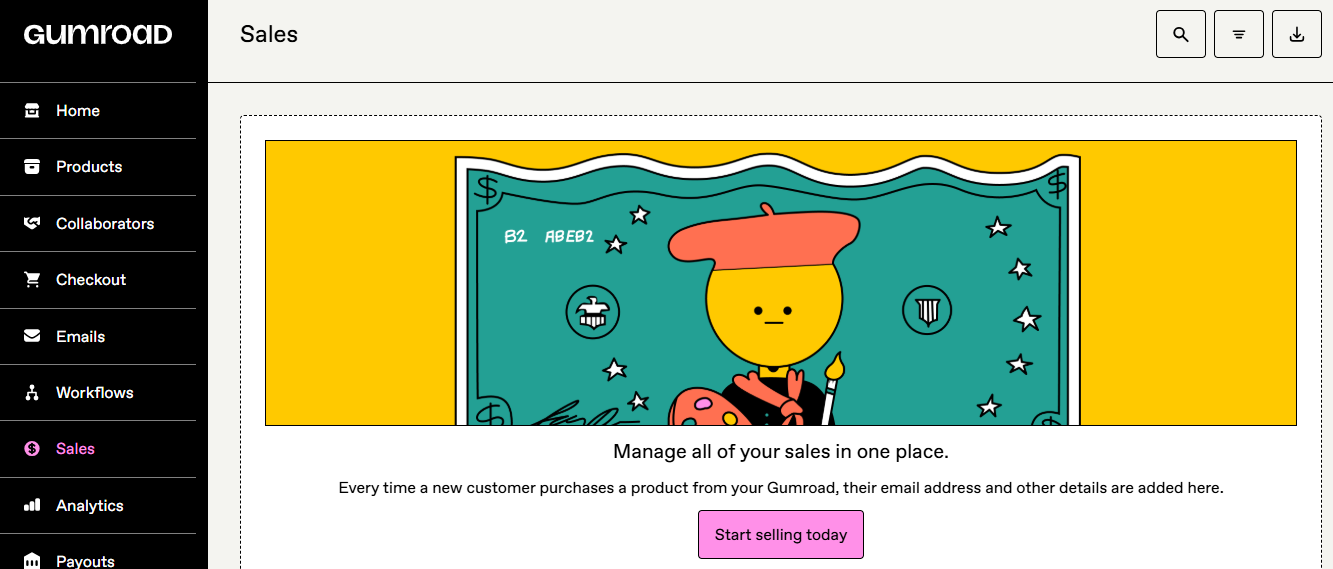Select the Products box icon

pyautogui.click(x=32, y=167)
